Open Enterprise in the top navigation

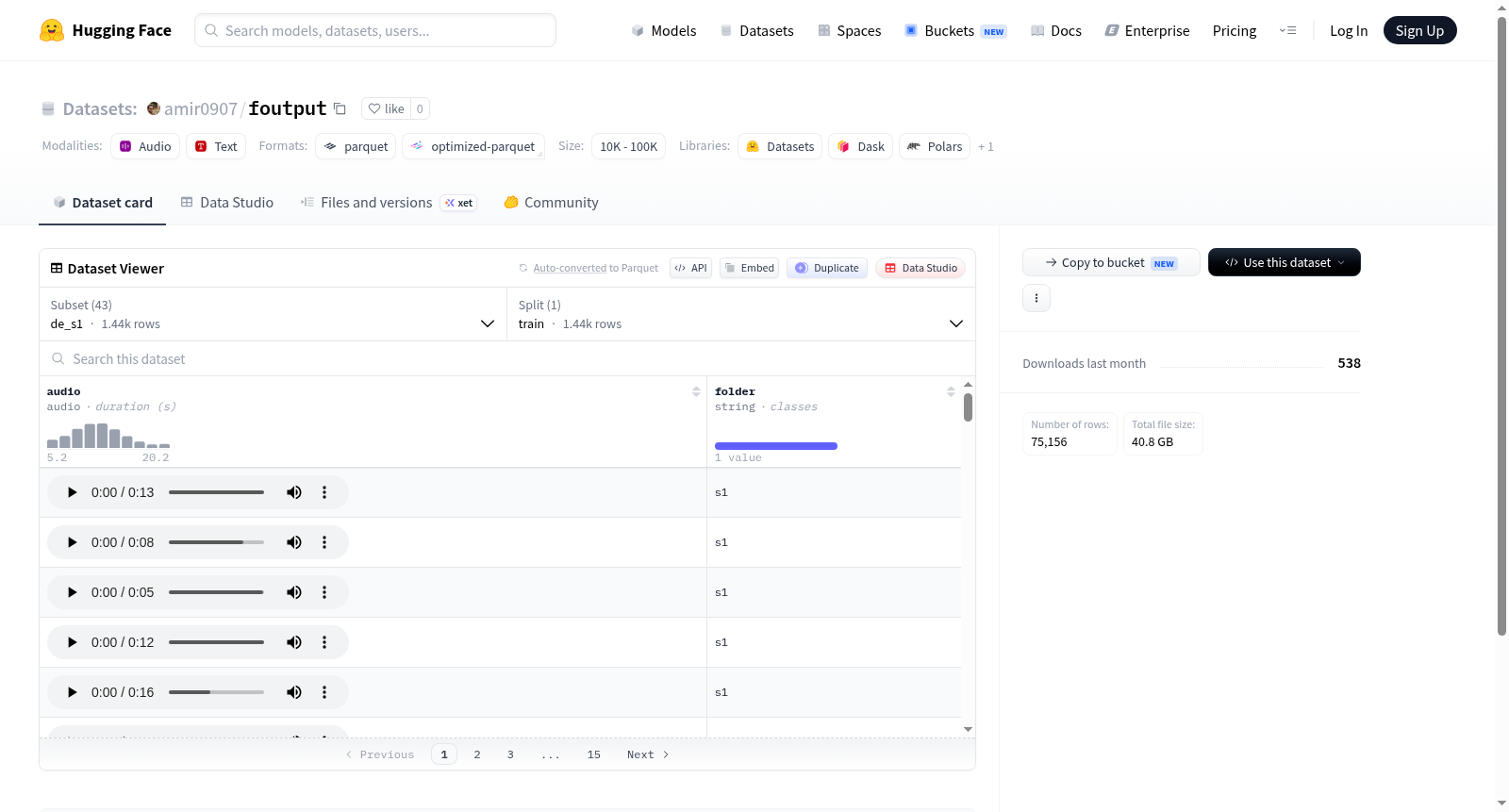[1147, 30]
